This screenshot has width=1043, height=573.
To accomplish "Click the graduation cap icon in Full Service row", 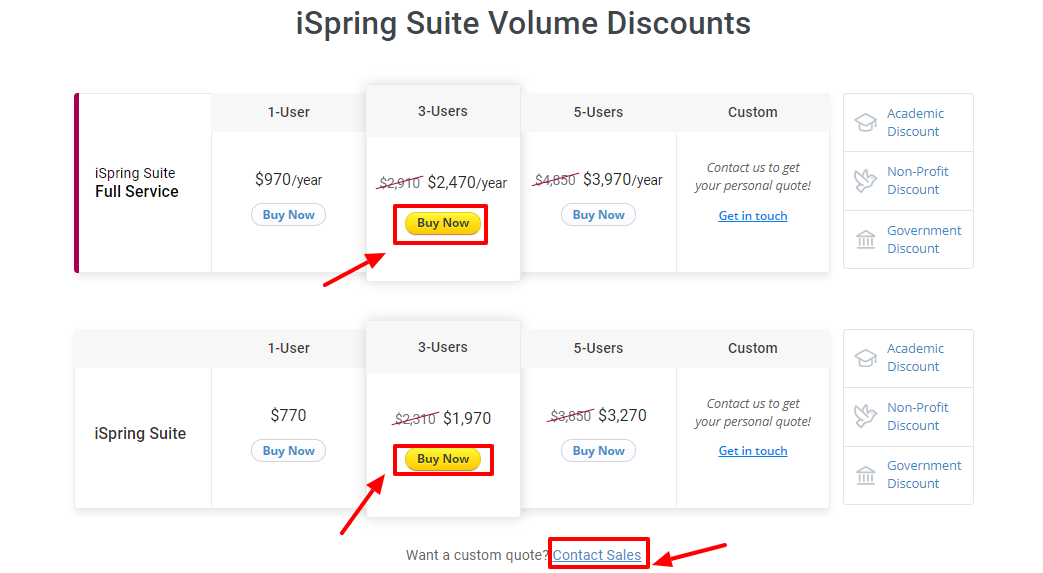I will [x=864, y=122].
